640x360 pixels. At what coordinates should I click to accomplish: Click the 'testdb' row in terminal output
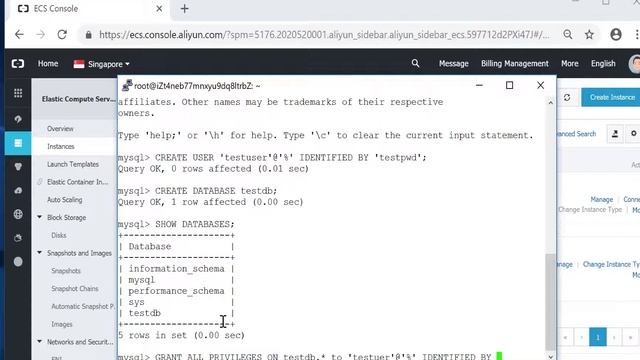click(x=144, y=313)
